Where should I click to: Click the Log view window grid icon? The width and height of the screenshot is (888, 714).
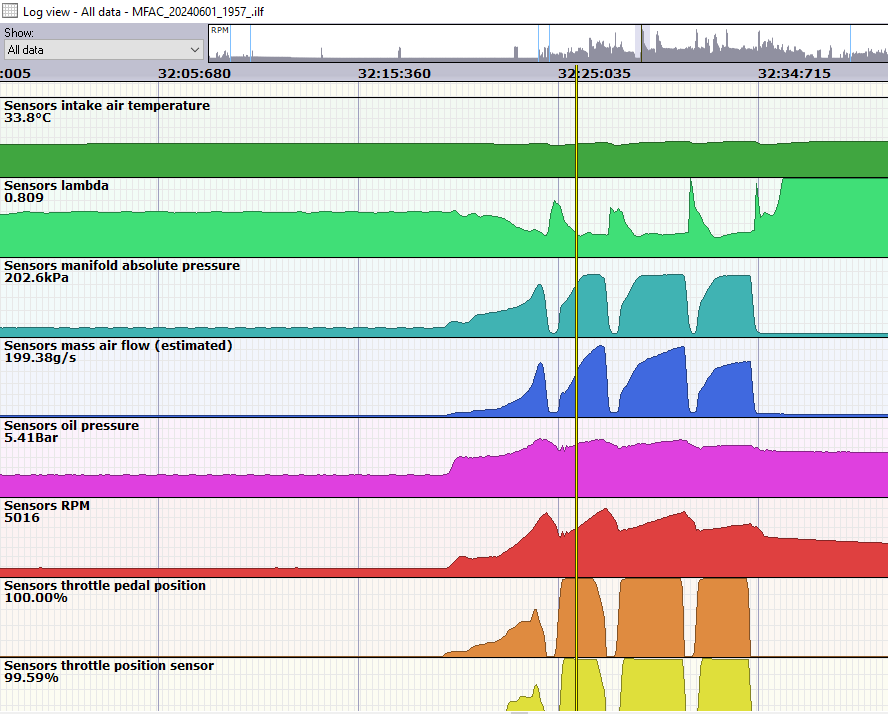(10, 11)
